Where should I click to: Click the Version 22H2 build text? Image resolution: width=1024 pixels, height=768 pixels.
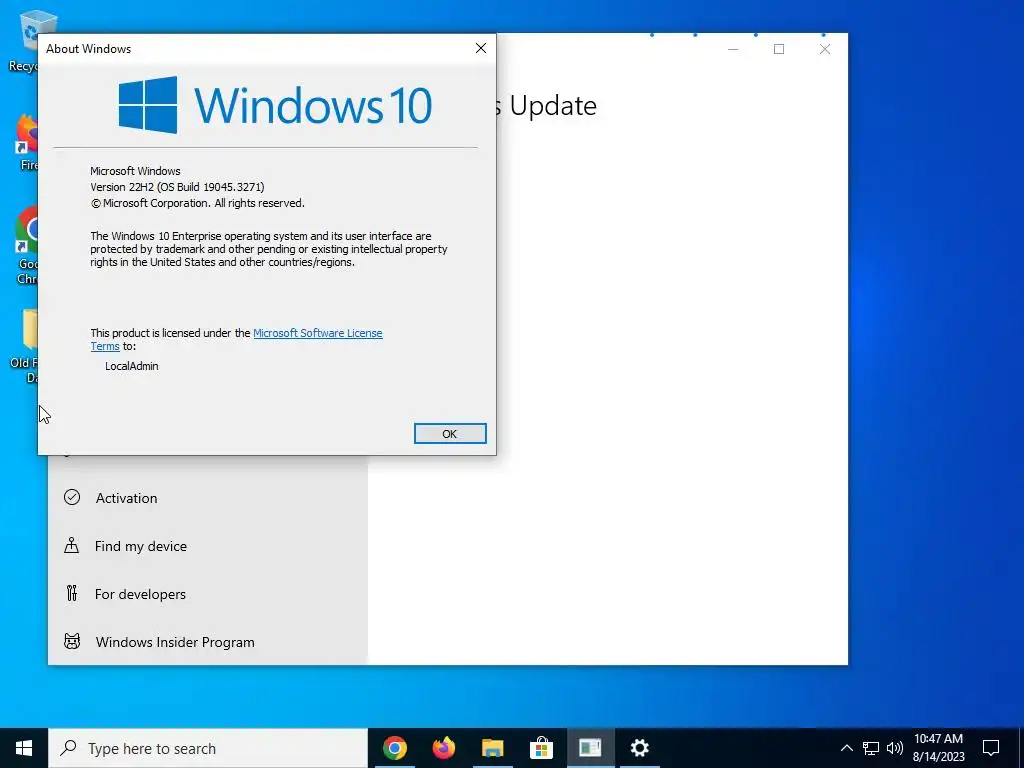(177, 187)
